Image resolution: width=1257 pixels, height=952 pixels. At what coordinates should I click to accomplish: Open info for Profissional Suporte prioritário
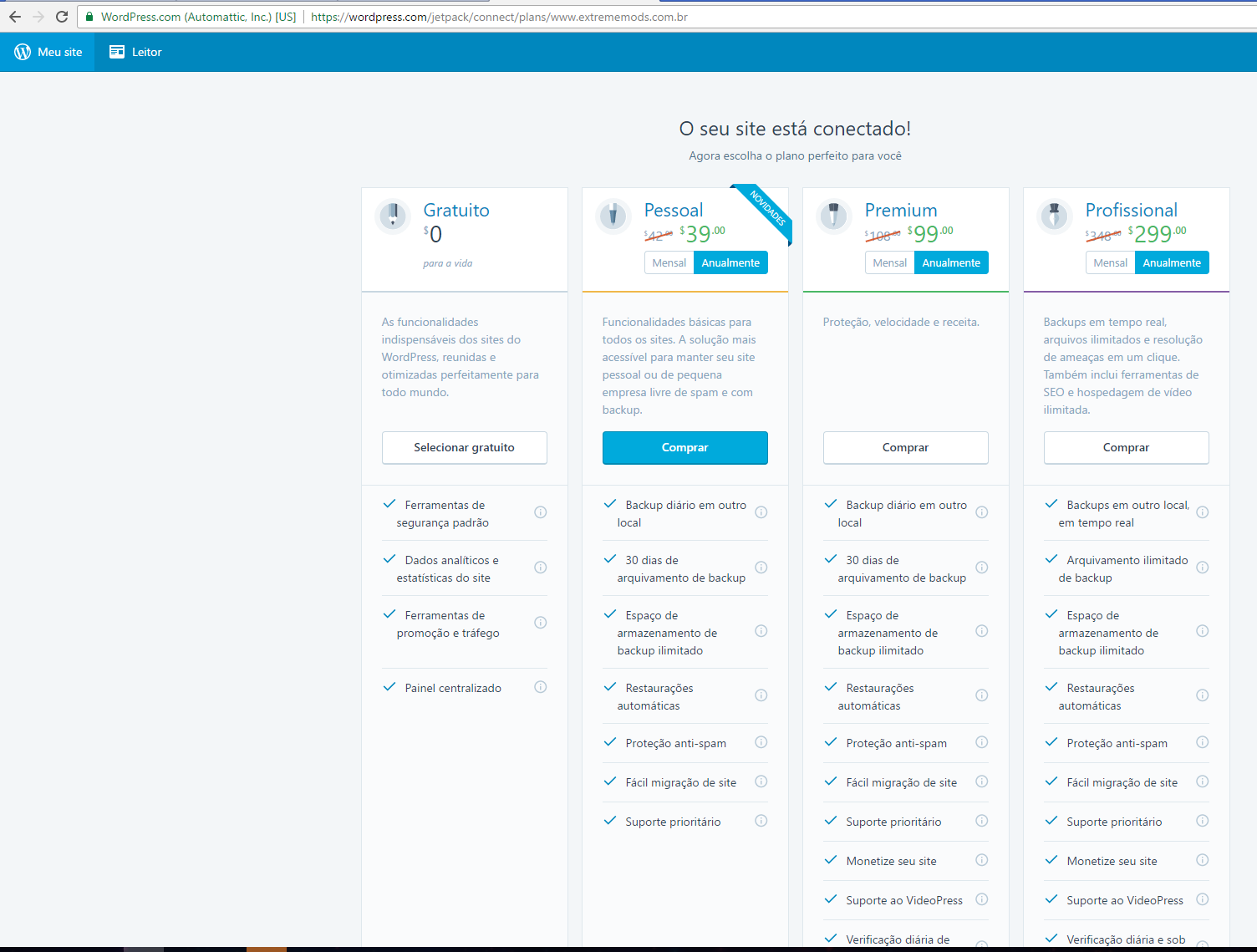point(1203,821)
